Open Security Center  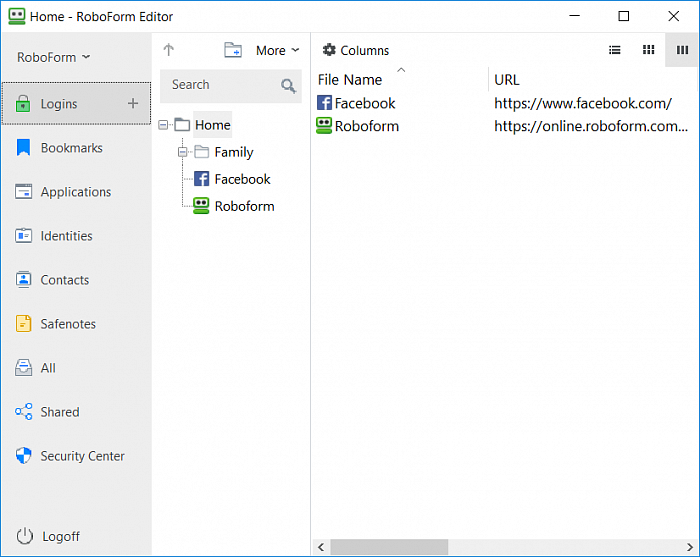(x=83, y=456)
